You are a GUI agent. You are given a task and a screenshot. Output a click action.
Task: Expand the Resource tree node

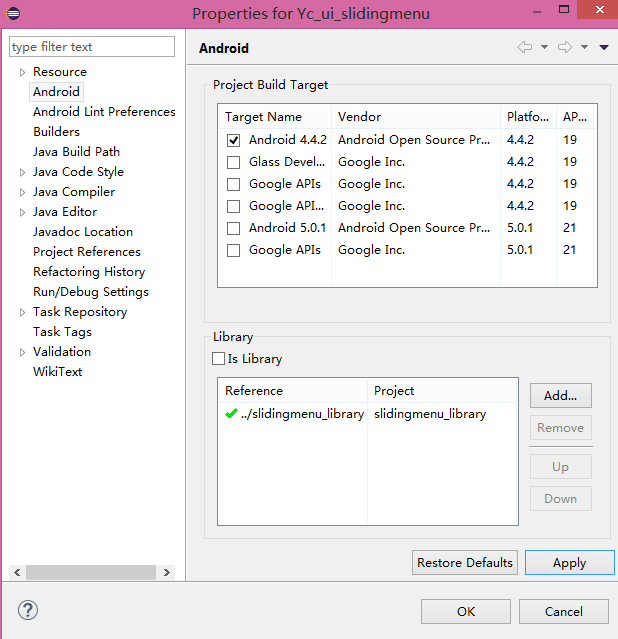pyautogui.click(x=22, y=72)
